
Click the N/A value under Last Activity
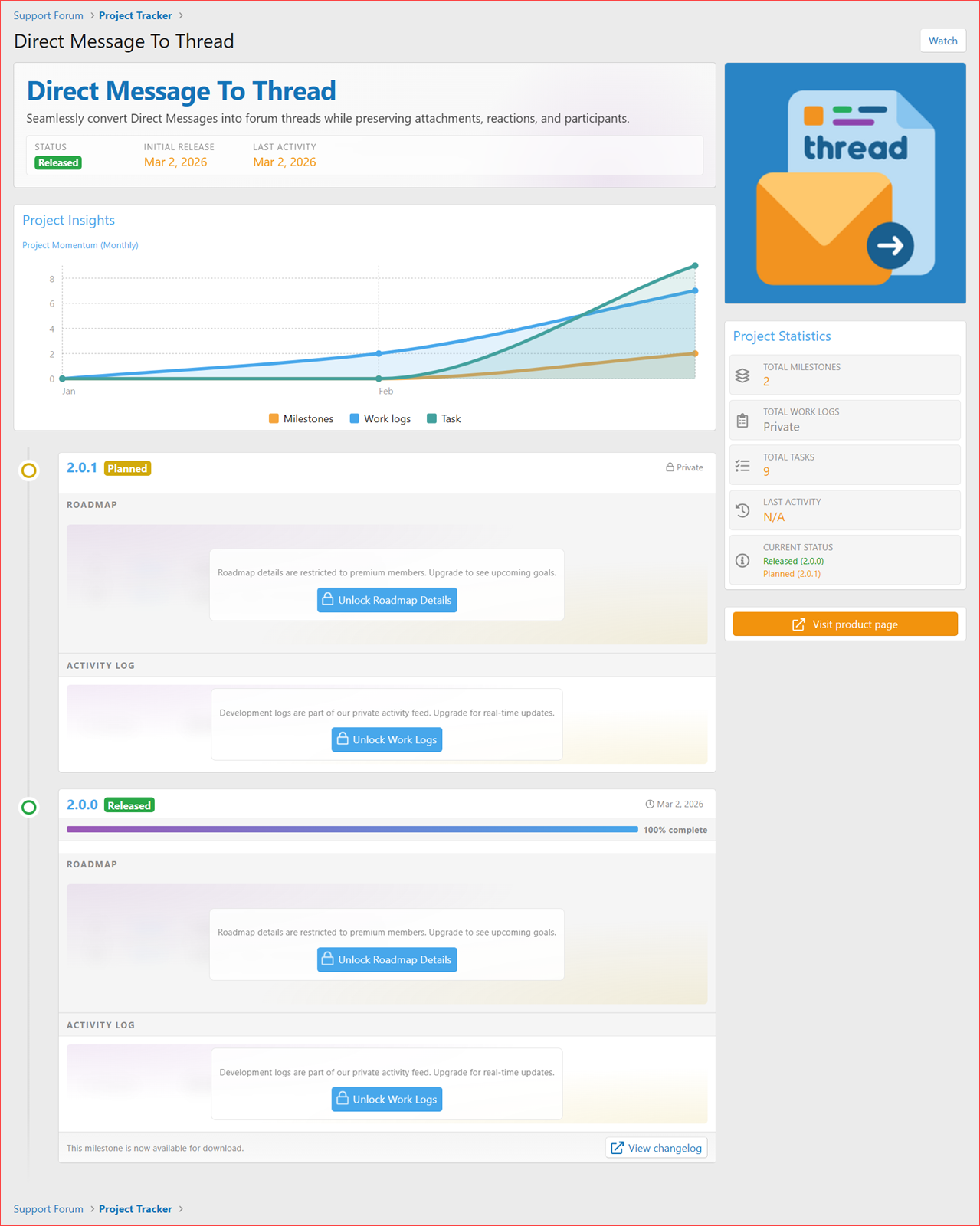coord(774,517)
